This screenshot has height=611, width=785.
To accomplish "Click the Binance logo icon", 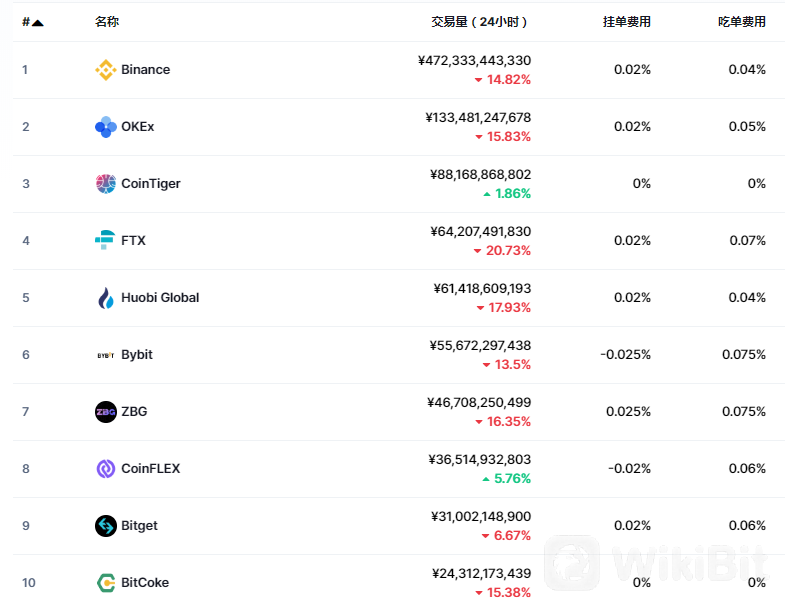I will [106, 70].
